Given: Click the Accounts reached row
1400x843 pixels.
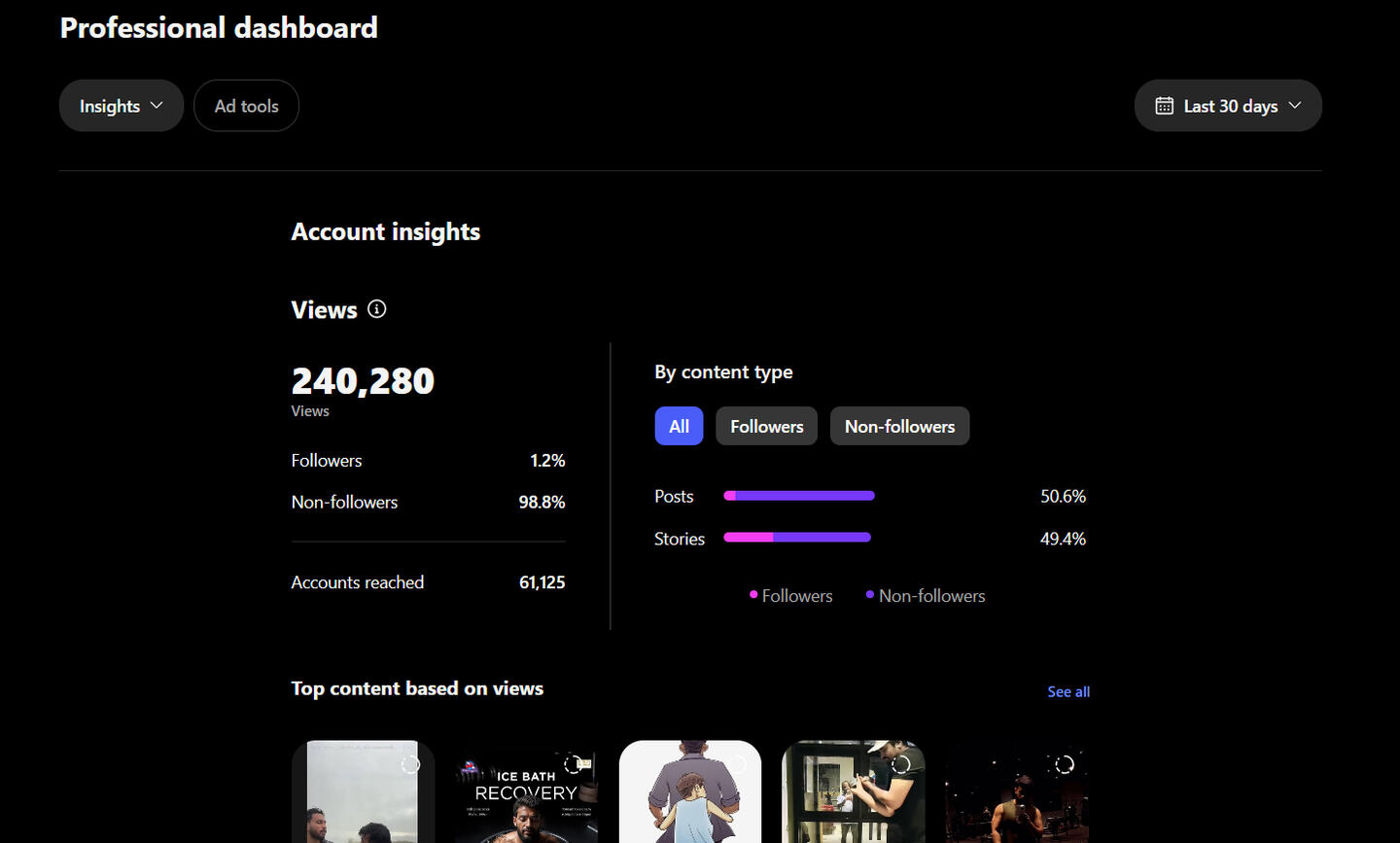Looking at the screenshot, I should pyautogui.click(x=428, y=582).
